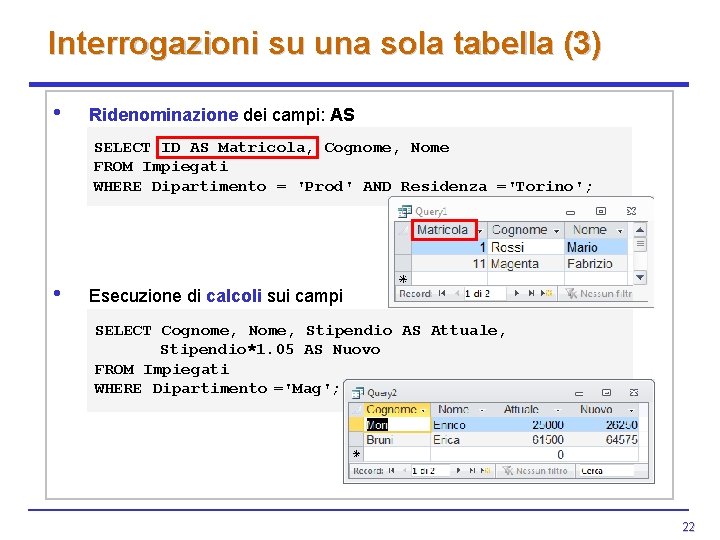The width and height of the screenshot is (720, 540).
Task: Click the 64575 Nuovo cell
Action: click(x=602, y=440)
